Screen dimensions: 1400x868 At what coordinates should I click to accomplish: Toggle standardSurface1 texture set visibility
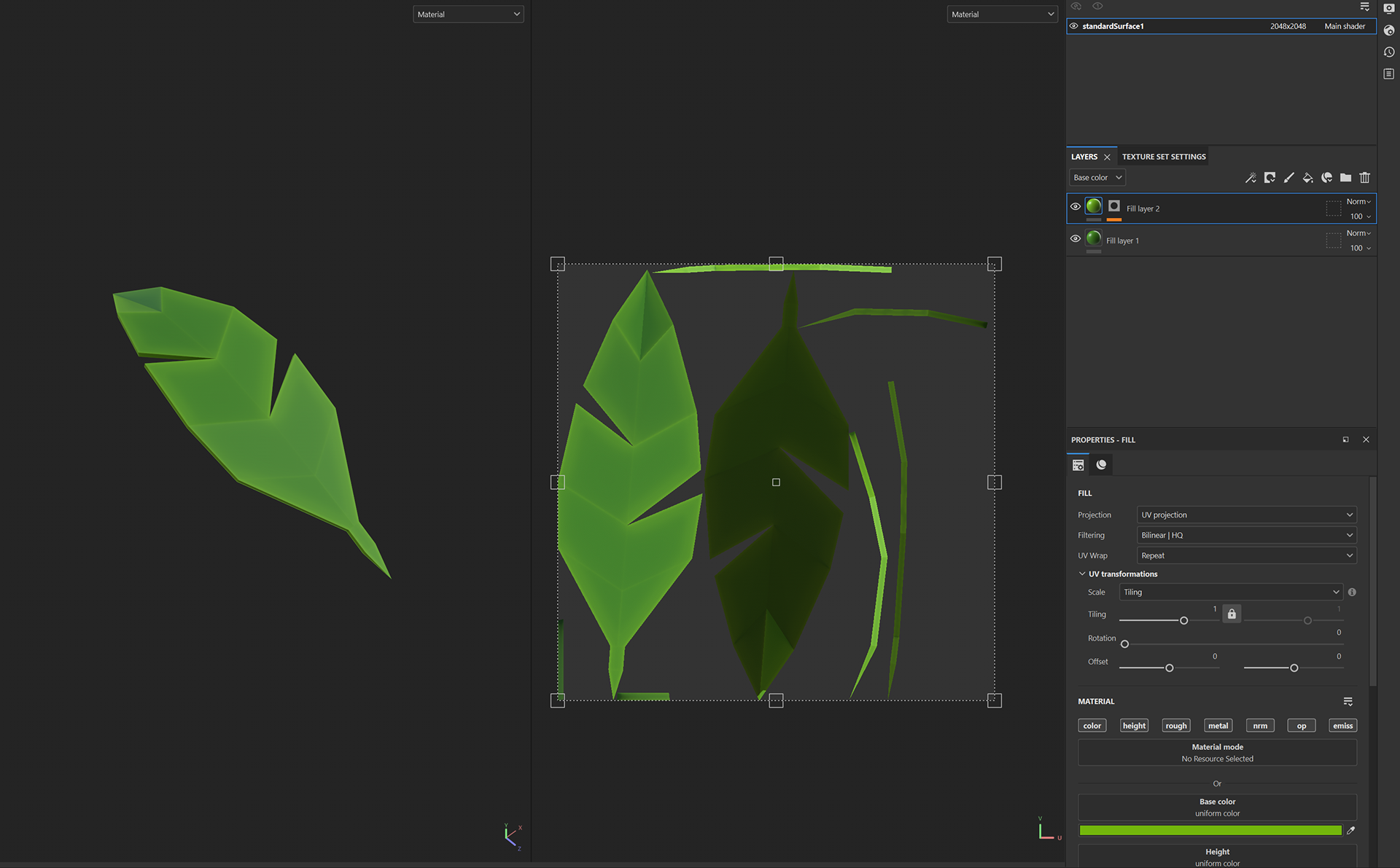(x=1074, y=26)
